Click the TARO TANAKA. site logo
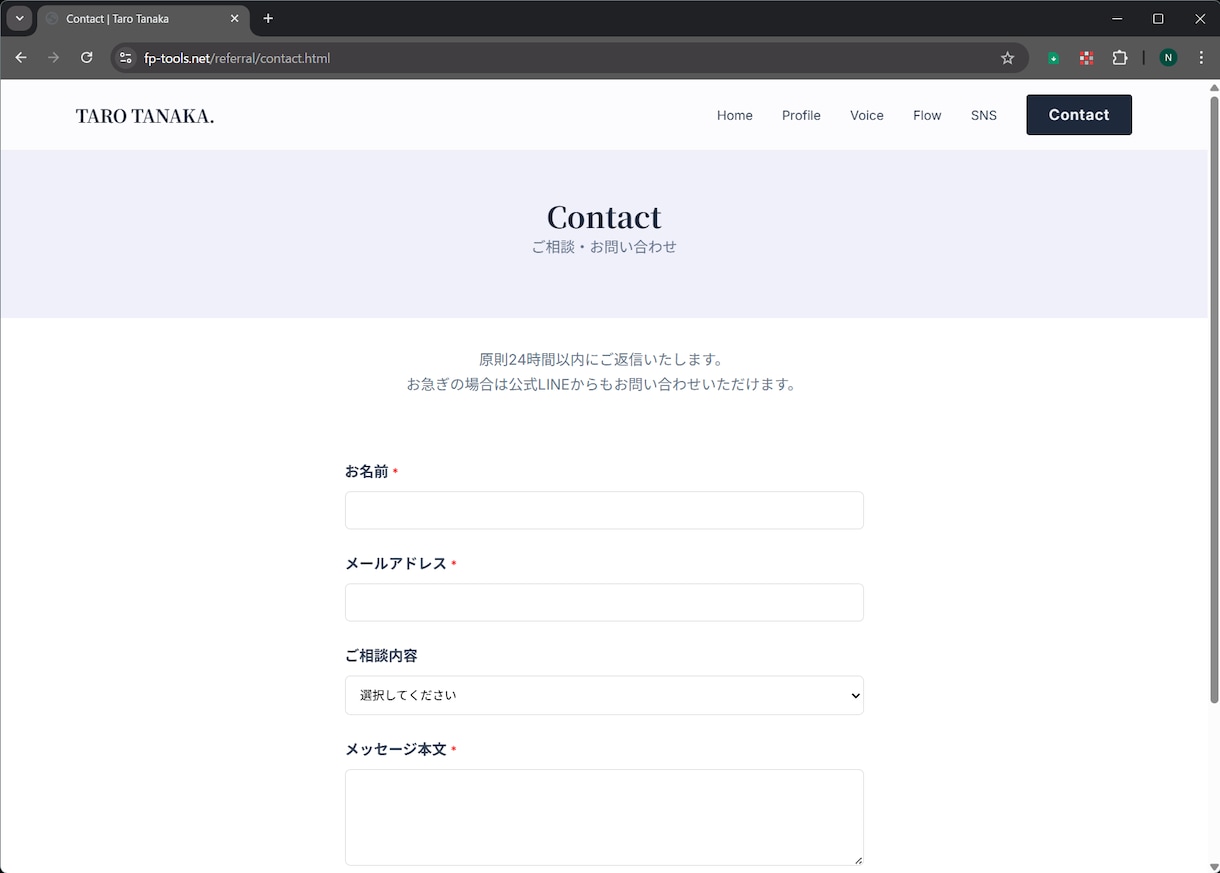 (x=145, y=116)
